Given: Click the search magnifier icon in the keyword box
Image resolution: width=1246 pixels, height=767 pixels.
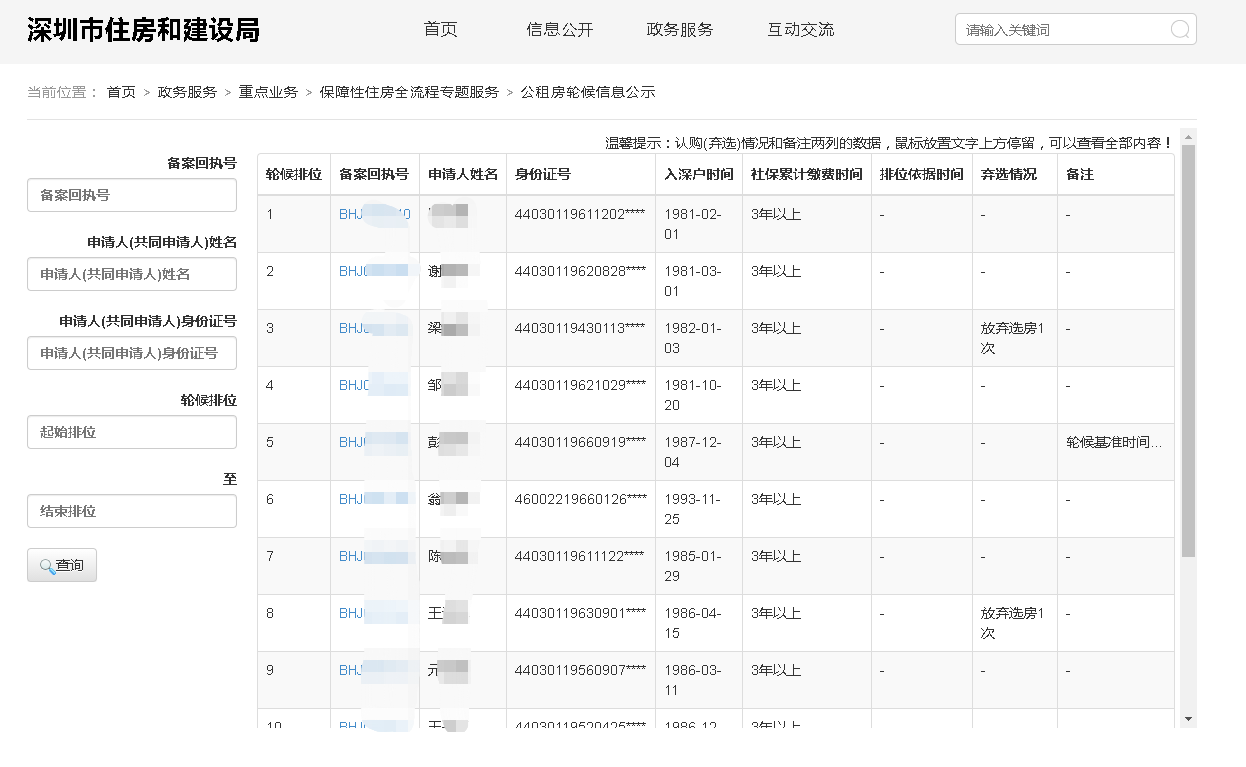Looking at the screenshot, I should click(1180, 29).
